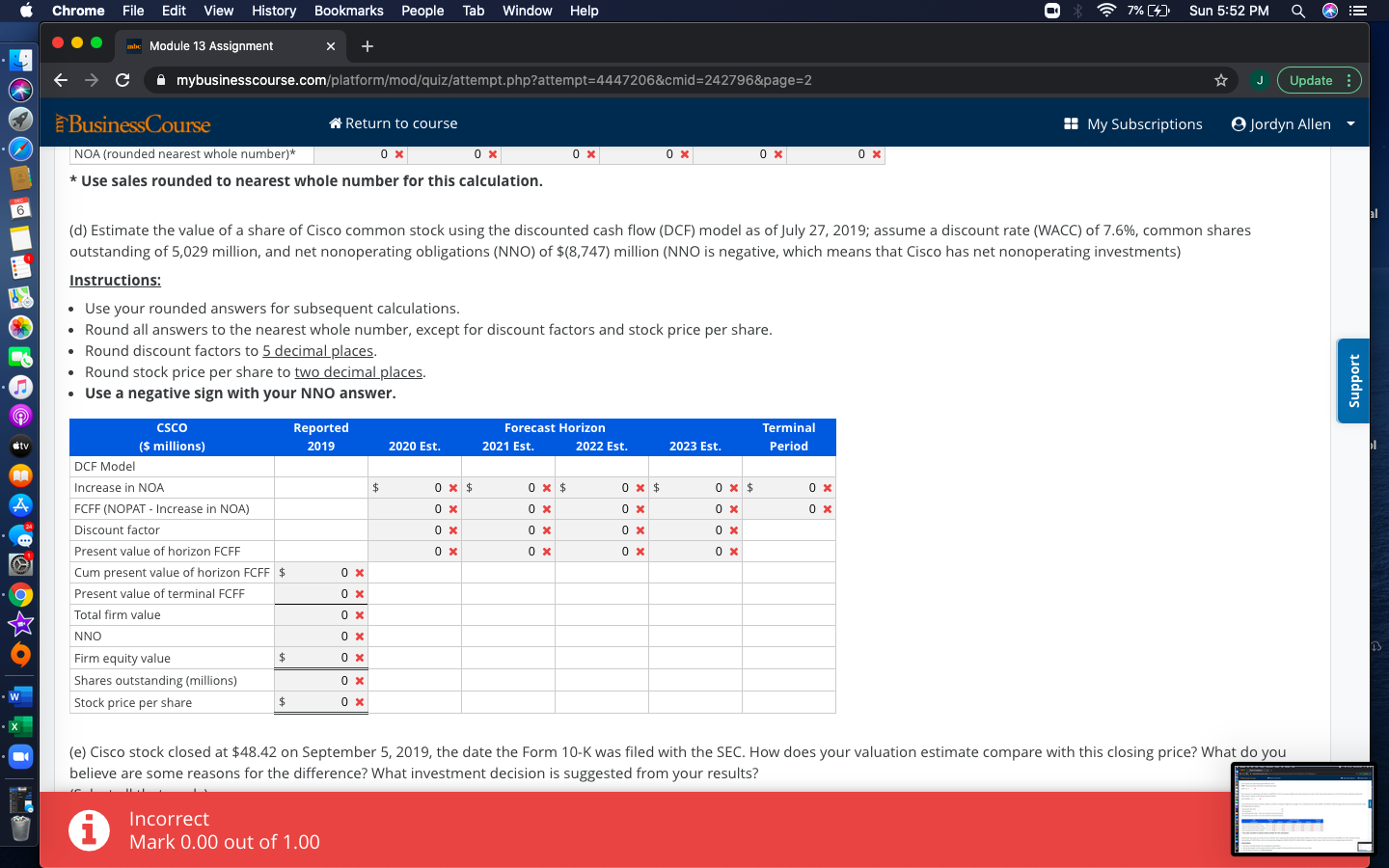The height and width of the screenshot is (868, 1389).
Task: Click the screenshot preview thumbnail
Action: click(1303, 809)
